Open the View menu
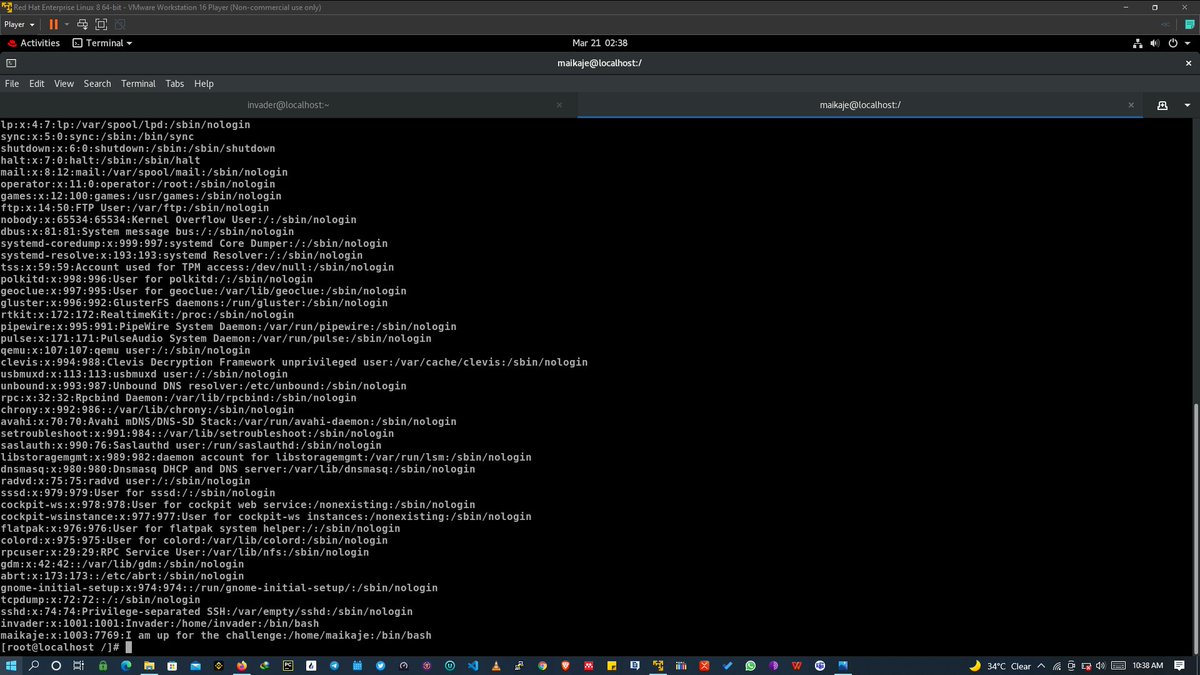1200x675 pixels. [x=64, y=84]
